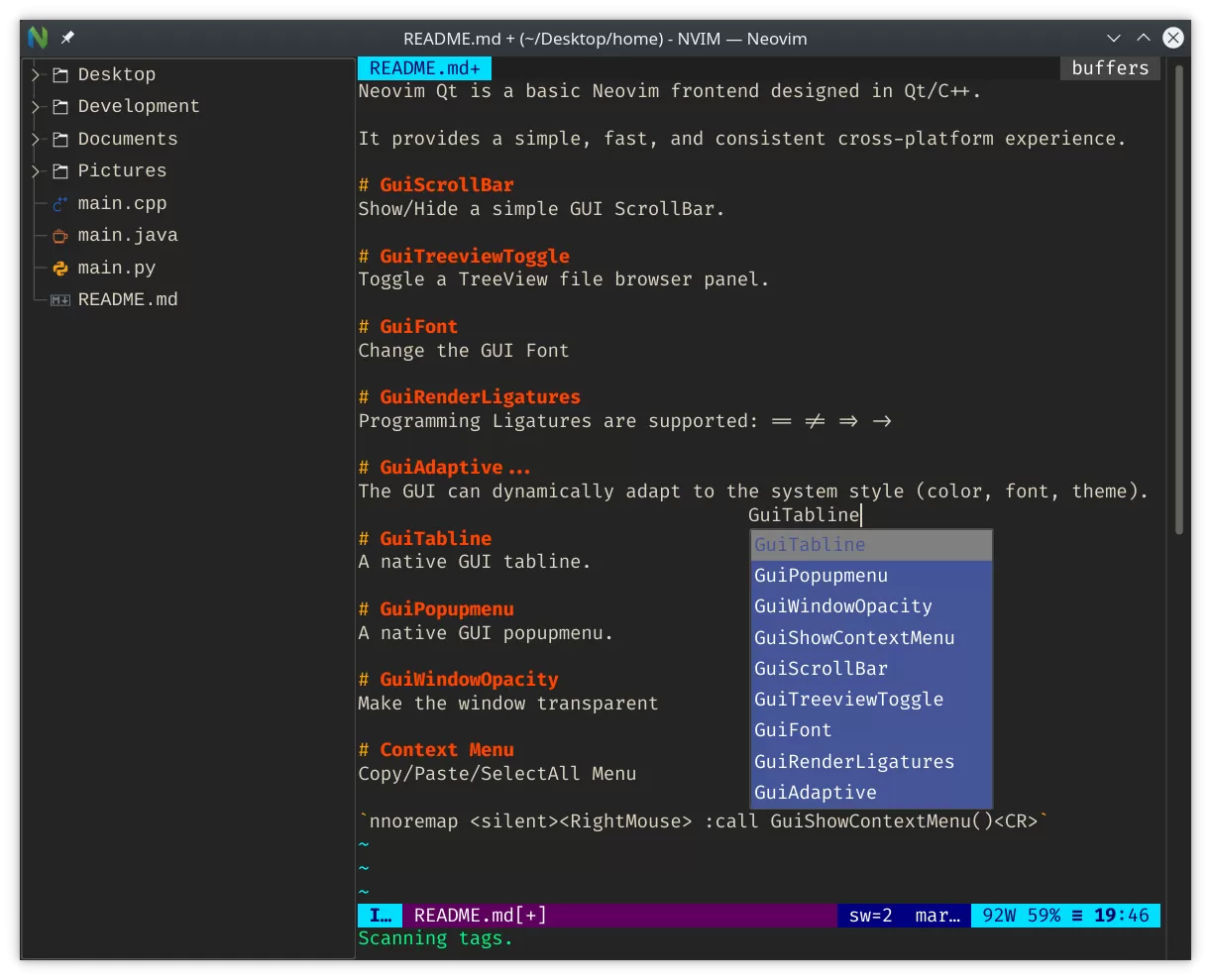Choose GuiScrollBar from the completion popup
1211x980 pixels.
(x=821, y=668)
